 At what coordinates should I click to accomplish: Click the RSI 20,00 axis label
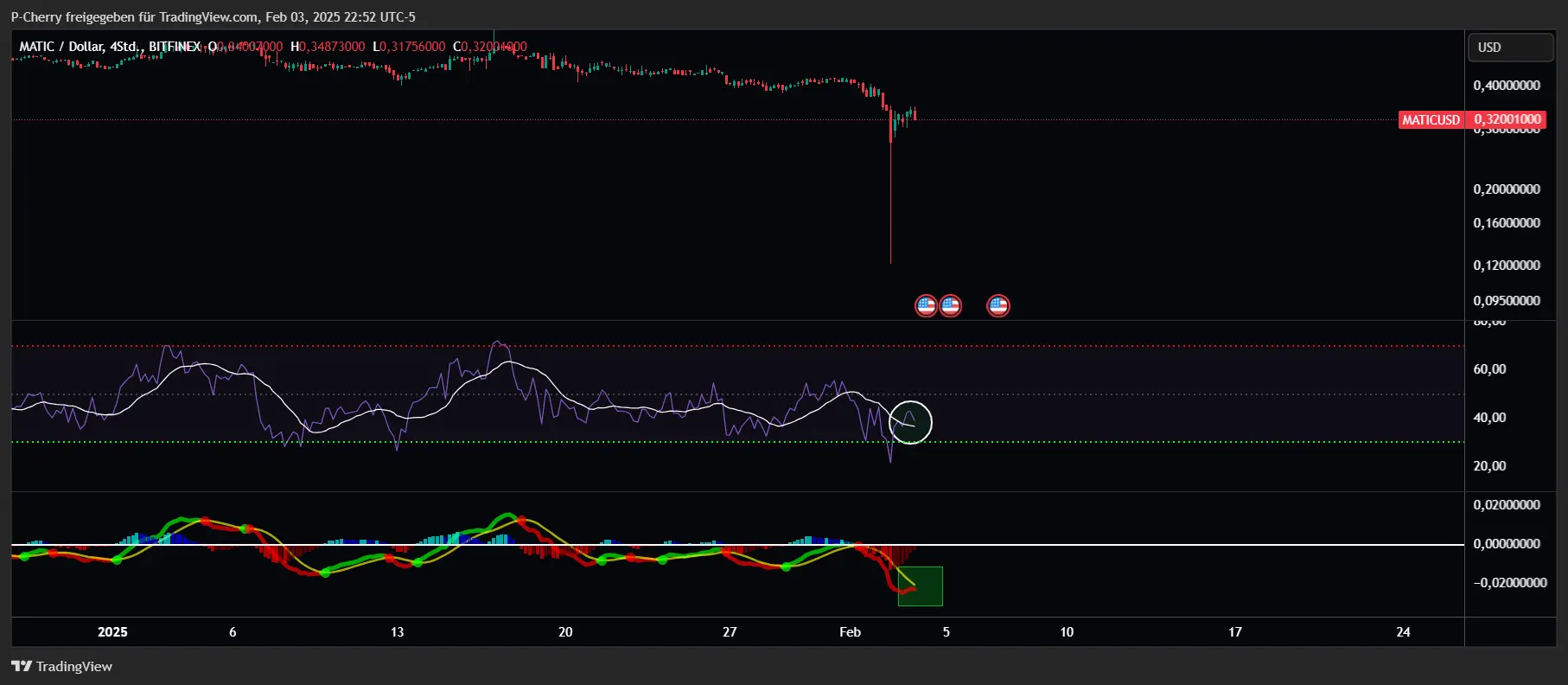click(1489, 466)
